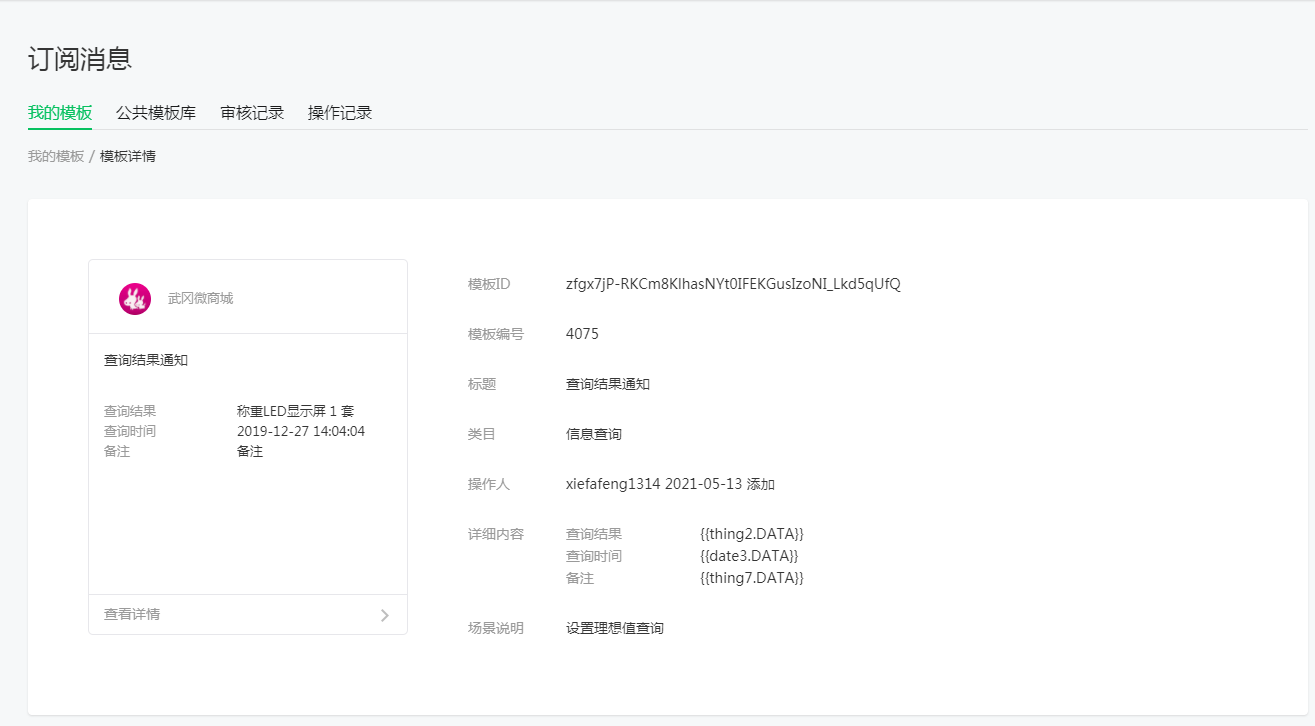1315x726 pixels.
Task: Click the 查询时间 label in preview card
Action: (130, 431)
